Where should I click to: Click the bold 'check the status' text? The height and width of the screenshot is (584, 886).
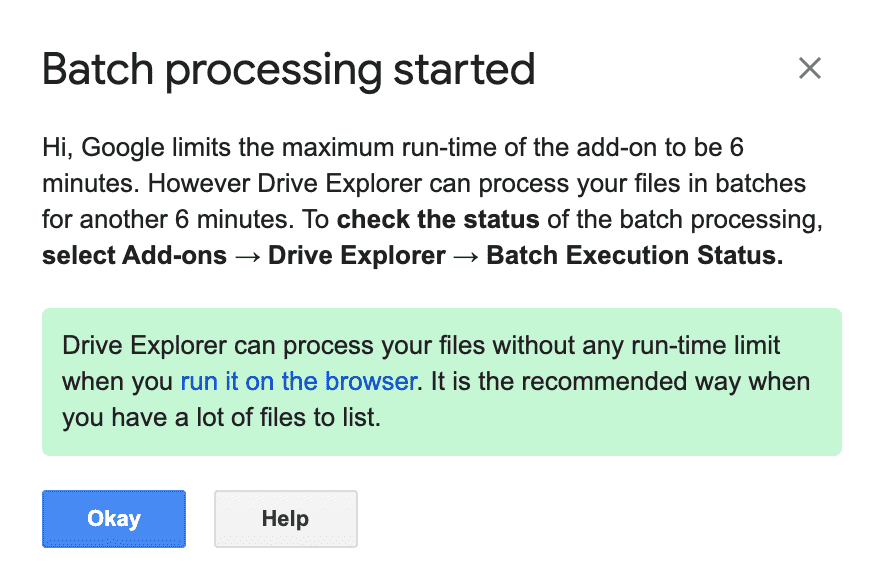click(x=438, y=219)
